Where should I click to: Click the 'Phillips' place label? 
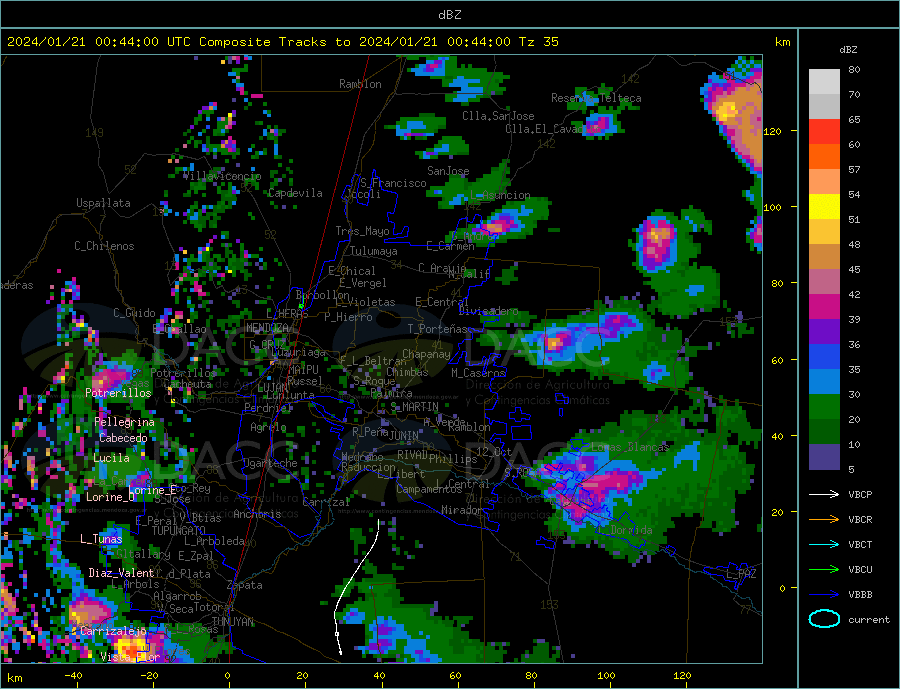[x=453, y=459]
